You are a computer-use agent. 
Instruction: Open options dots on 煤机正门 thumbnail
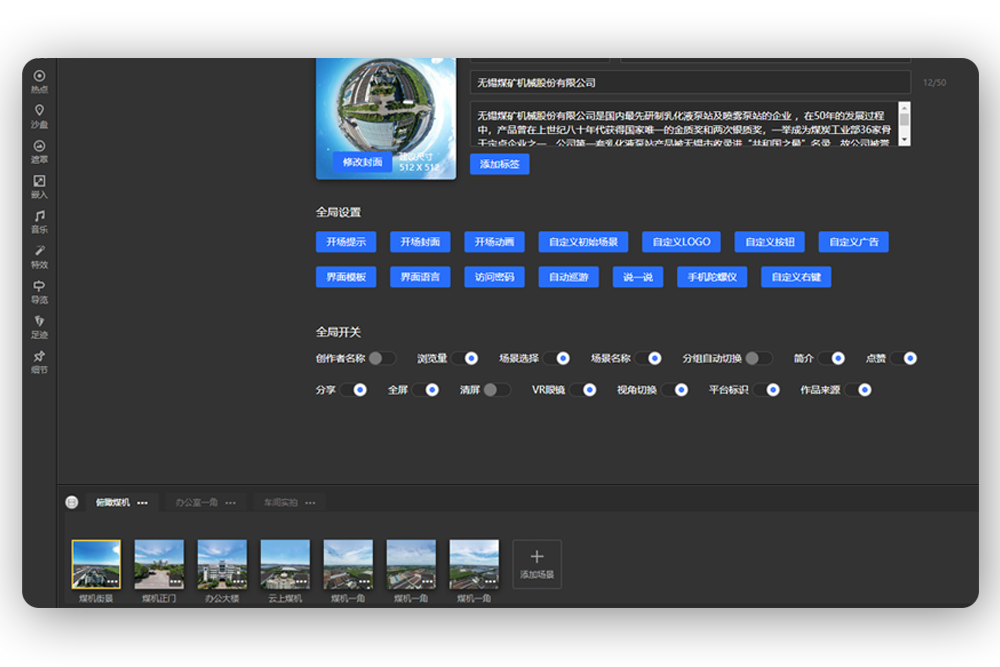(x=175, y=582)
